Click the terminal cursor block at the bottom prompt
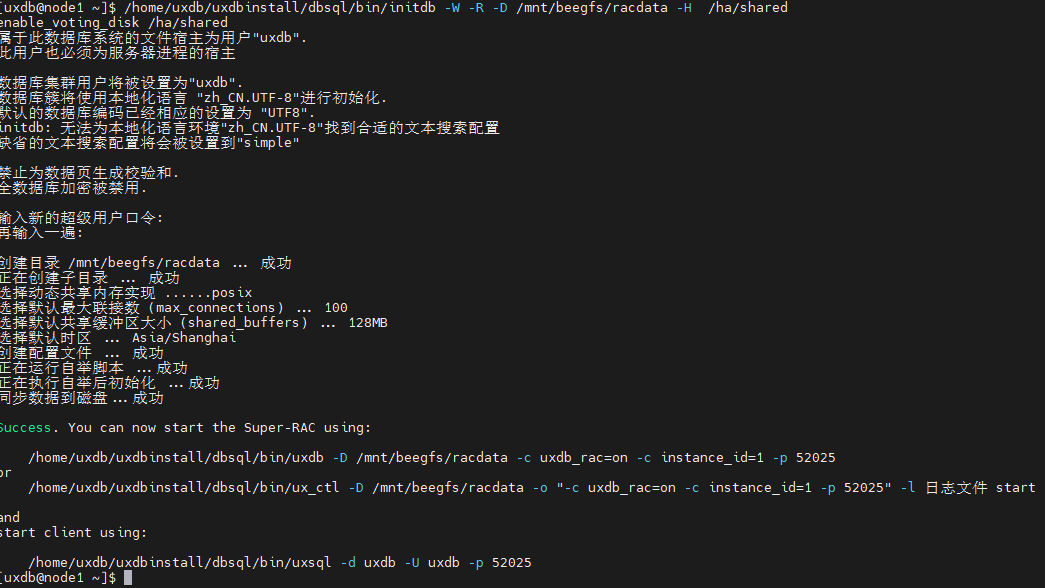Viewport: 1045px width, 588px height. 128,578
